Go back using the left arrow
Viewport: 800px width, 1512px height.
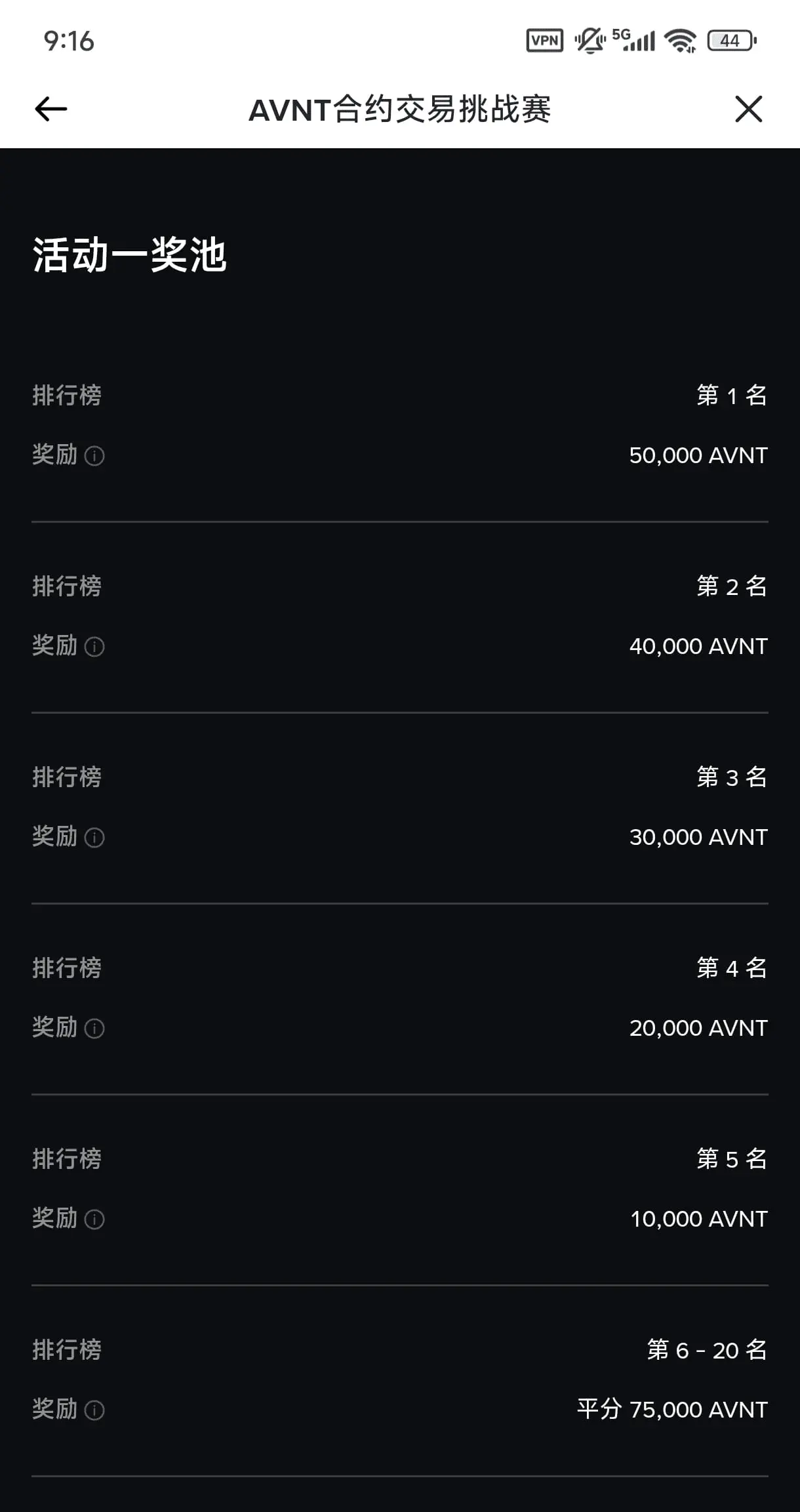(51, 109)
